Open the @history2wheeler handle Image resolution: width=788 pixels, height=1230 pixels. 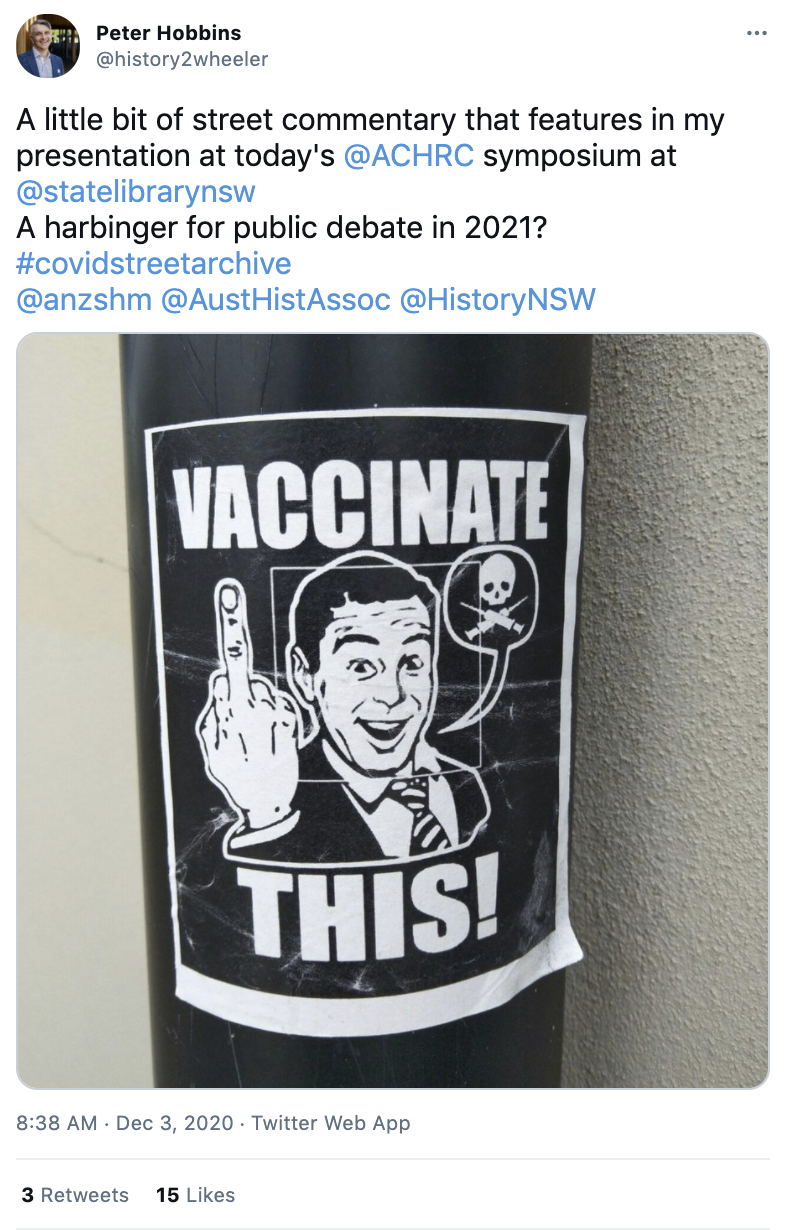point(182,59)
